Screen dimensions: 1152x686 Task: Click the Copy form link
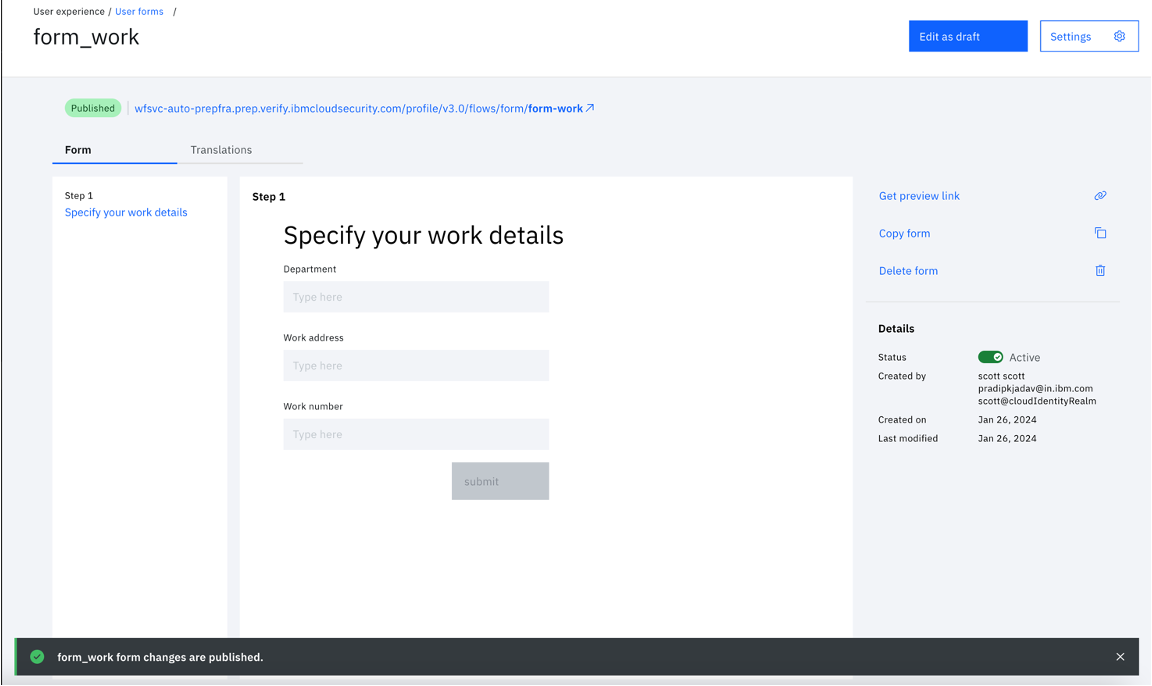[904, 234]
